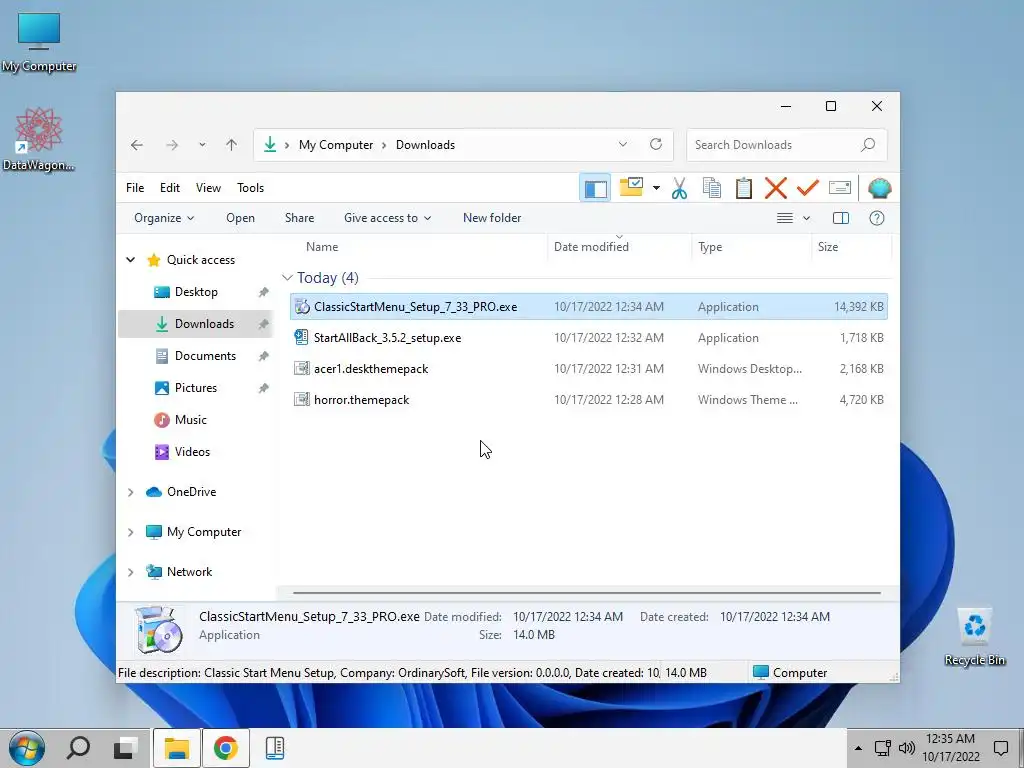Open the Organize dropdown
This screenshot has width=1024, height=768.
164,218
